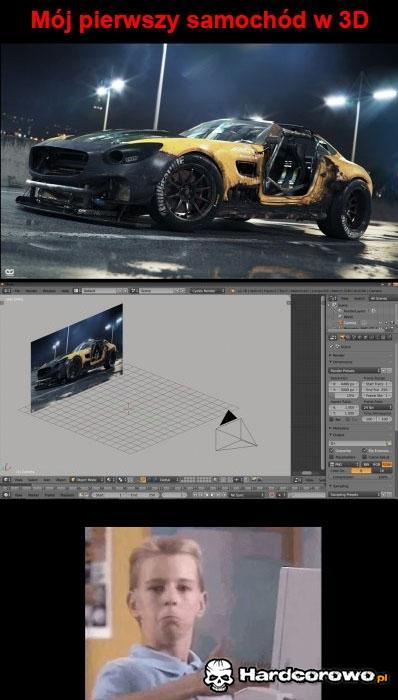Click the Resolution X field
This screenshot has width=398, height=700.
[344, 384]
